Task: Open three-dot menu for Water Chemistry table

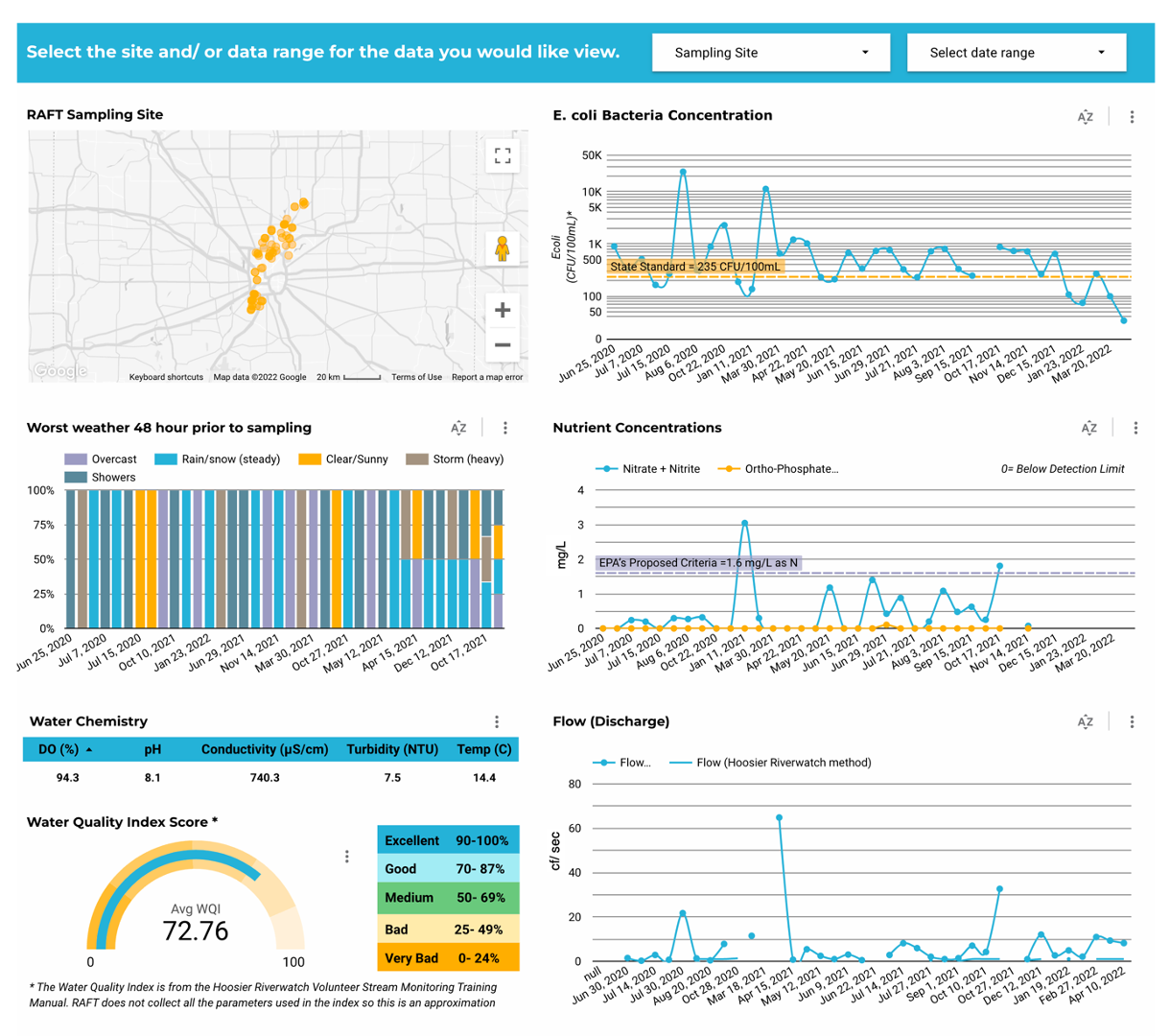Action: pyautogui.click(x=497, y=721)
